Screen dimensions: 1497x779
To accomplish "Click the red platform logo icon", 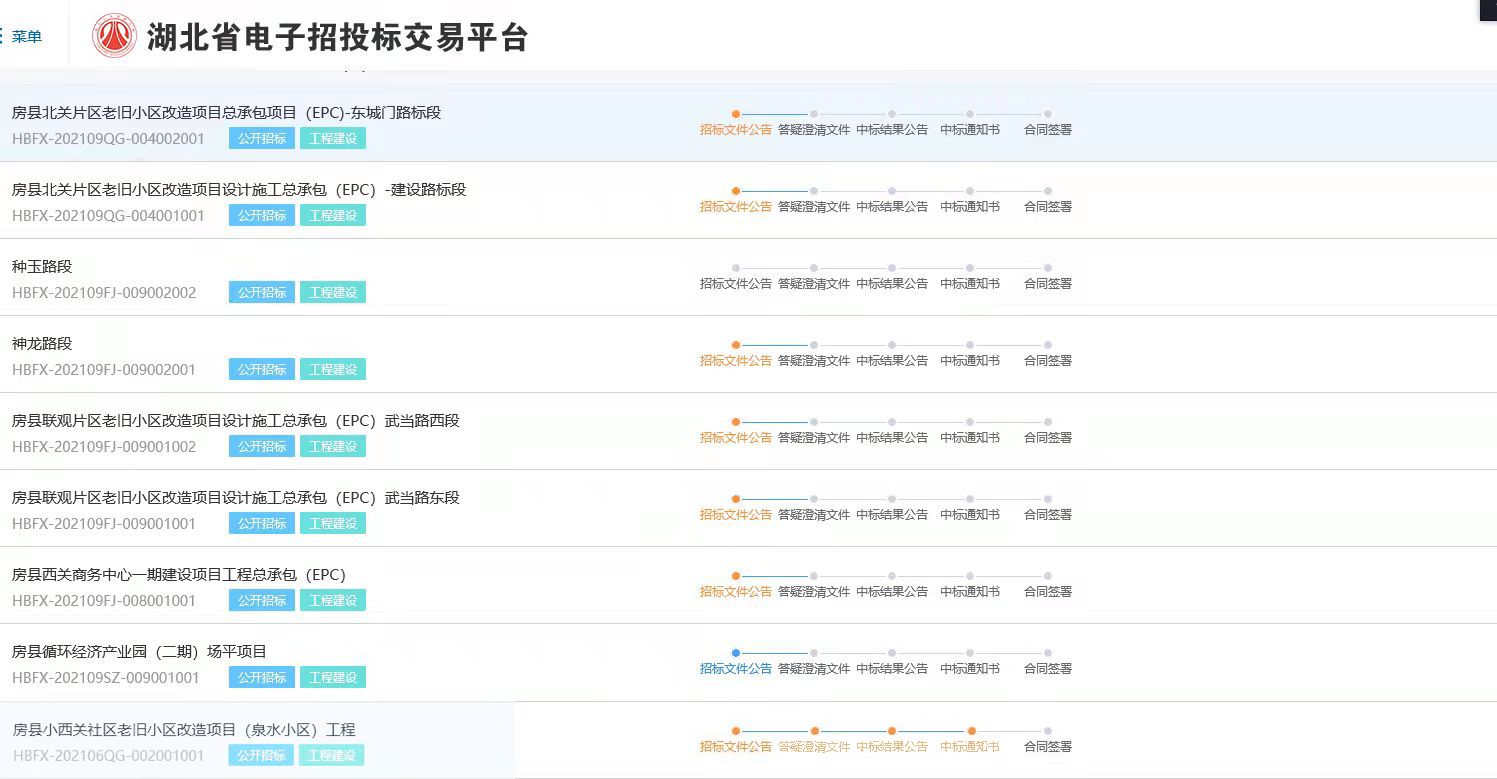I will click(x=114, y=37).
